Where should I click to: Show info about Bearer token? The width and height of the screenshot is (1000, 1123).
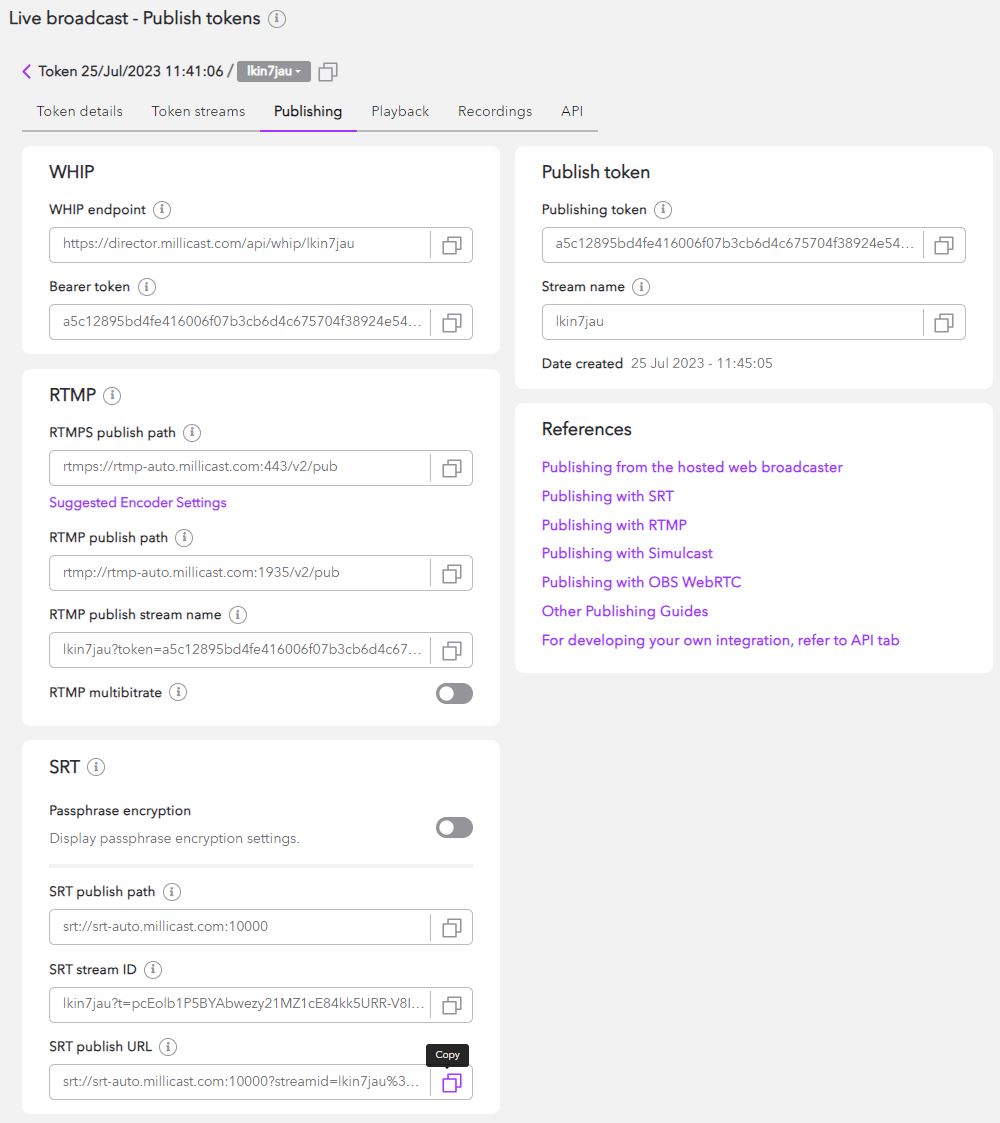point(146,286)
